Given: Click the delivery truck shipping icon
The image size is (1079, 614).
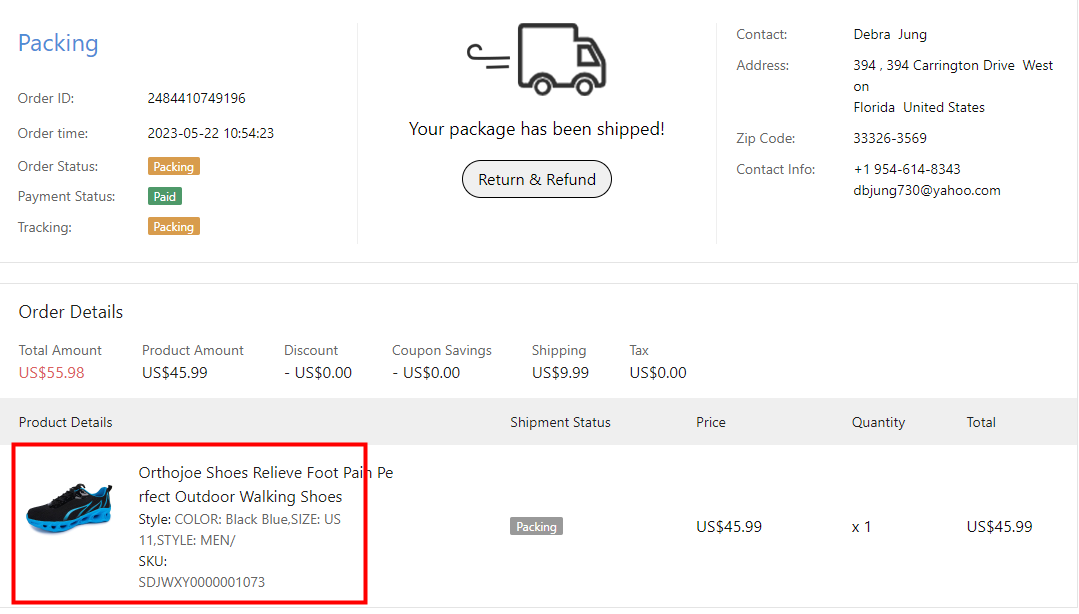Looking at the screenshot, I should pos(537,59).
